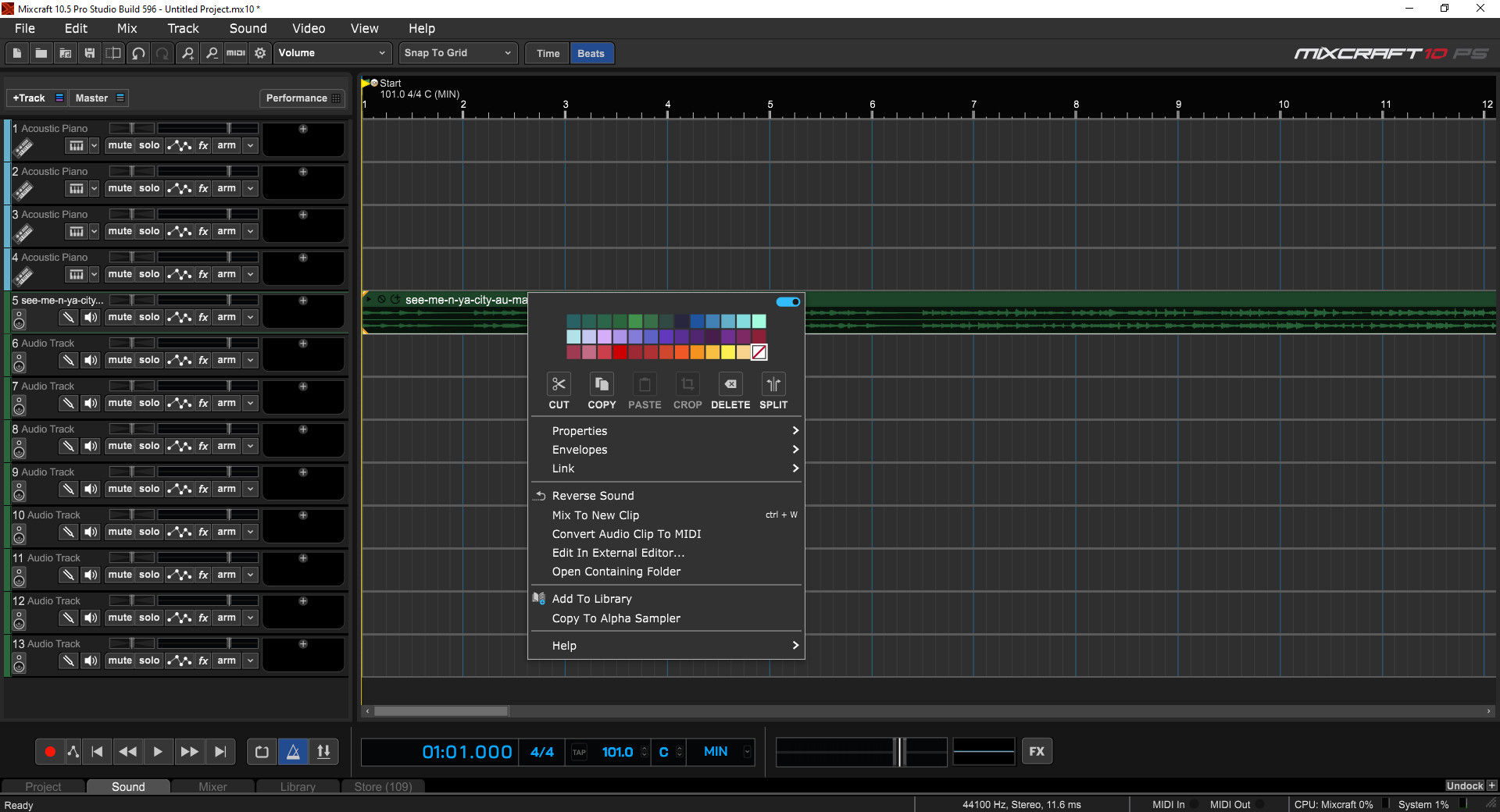This screenshot has width=1500, height=812.
Task: Click the save project disk icon
Action: click(x=90, y=53)
